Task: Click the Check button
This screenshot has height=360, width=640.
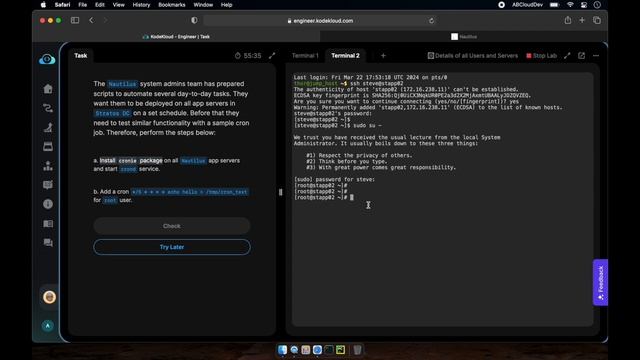Action: click(x=172, y=226)
